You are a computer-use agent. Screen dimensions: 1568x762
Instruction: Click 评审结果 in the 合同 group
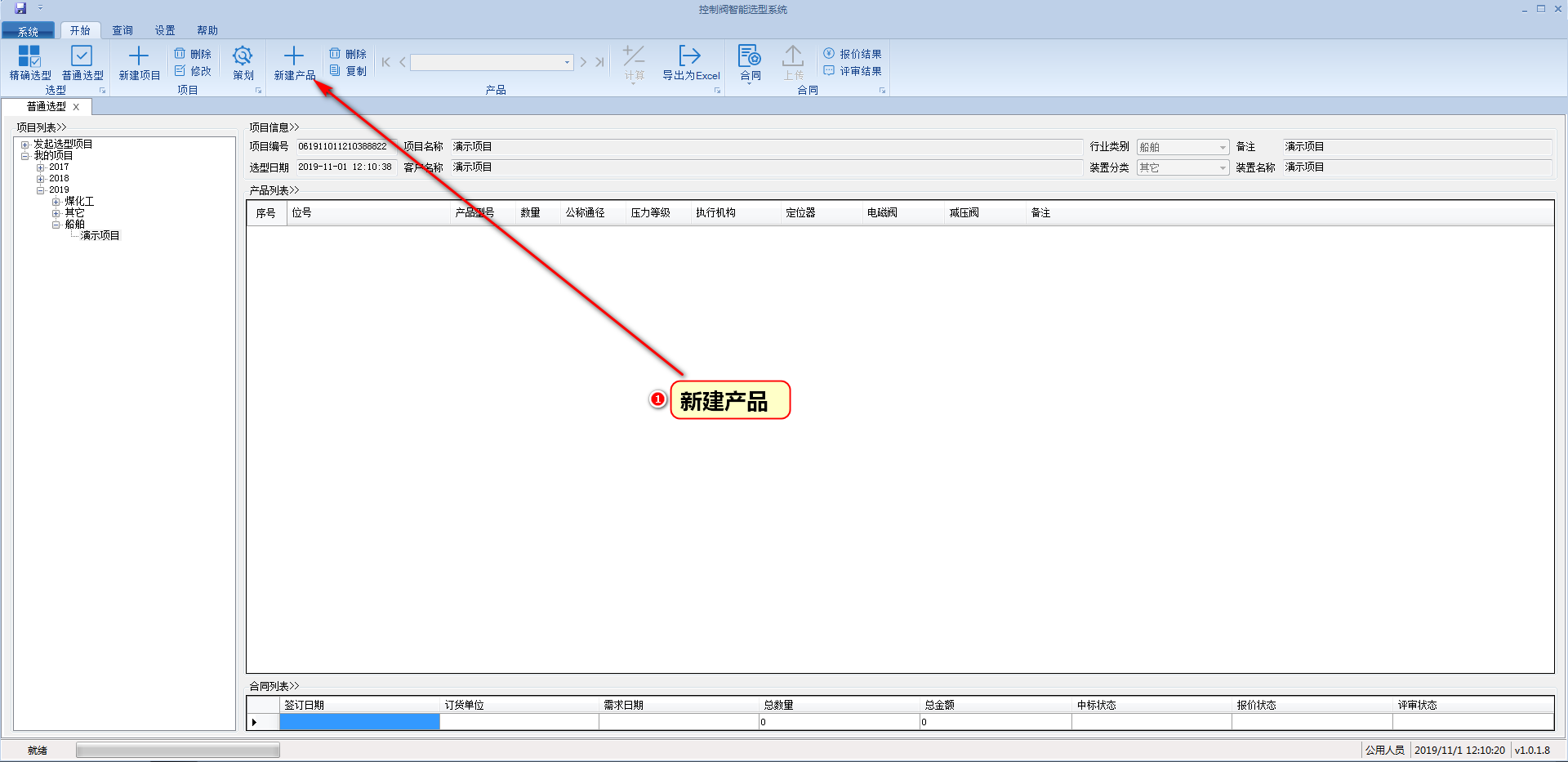853,71
